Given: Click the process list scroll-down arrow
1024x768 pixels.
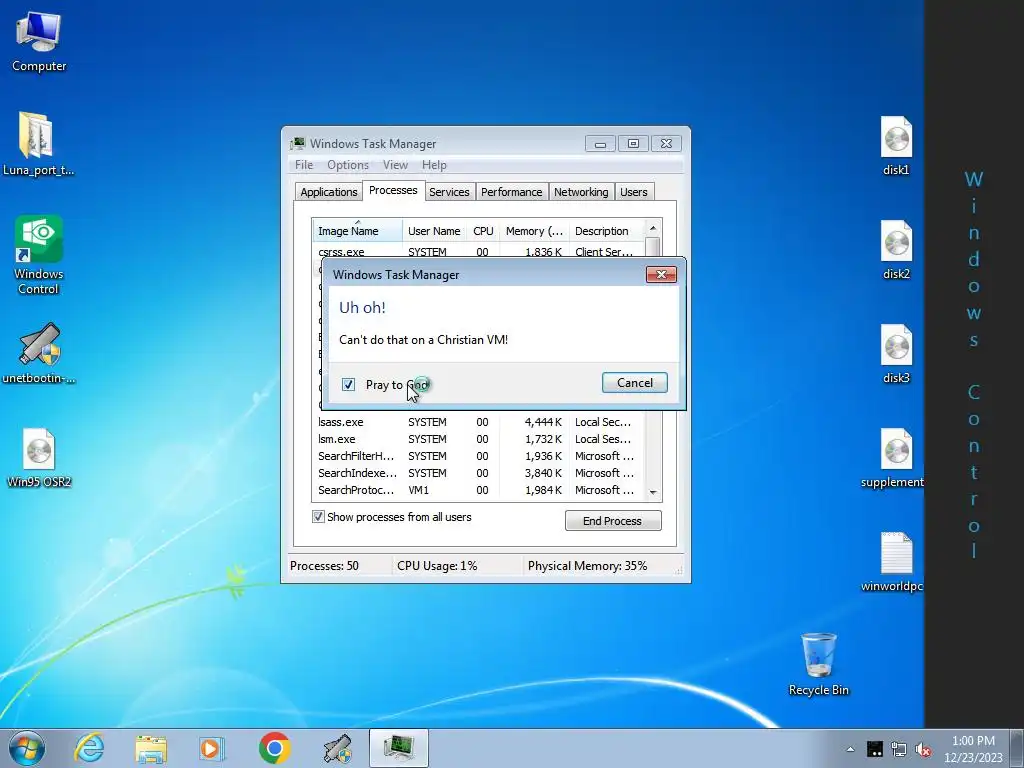Looking at the screenshot, I should [653, 492].
